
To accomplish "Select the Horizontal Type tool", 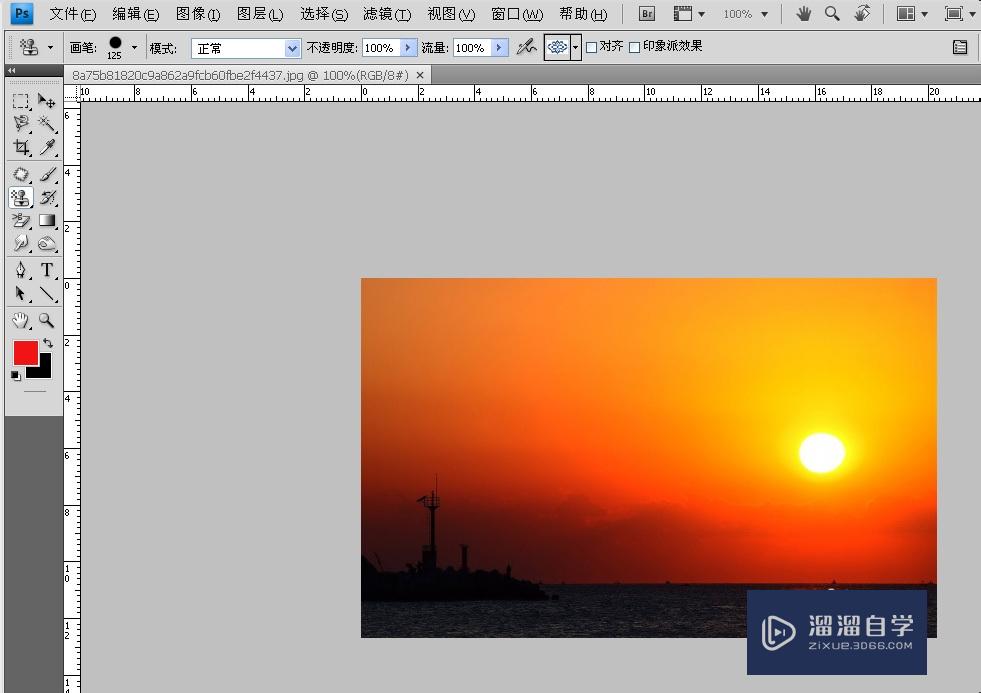I will coord(47,270).
